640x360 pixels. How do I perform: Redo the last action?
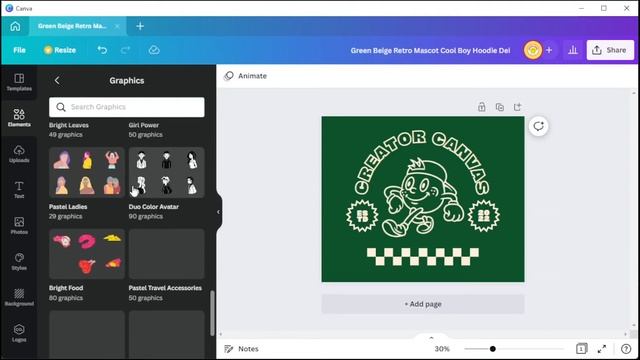[x=125, y=50]
